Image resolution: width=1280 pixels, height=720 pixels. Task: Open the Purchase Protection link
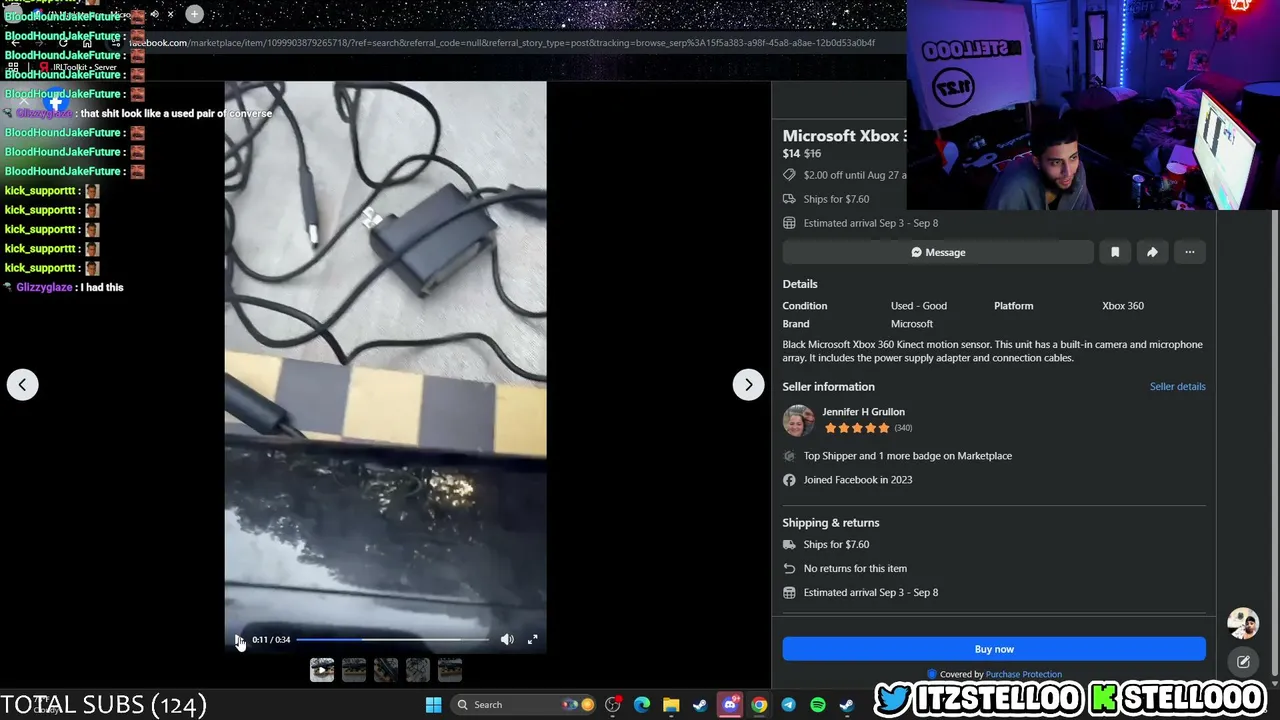point(1023,675)
